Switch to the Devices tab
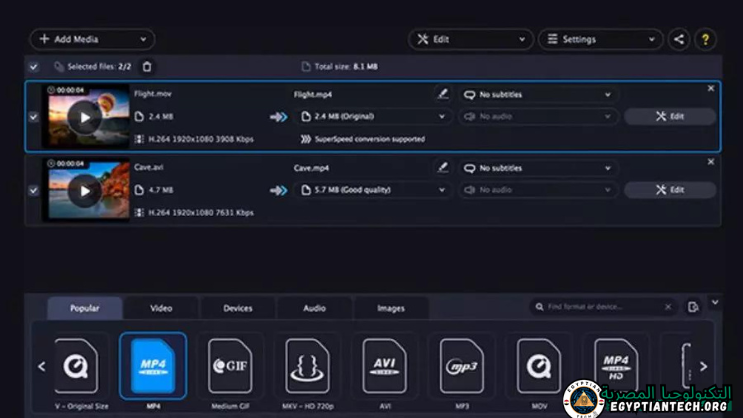The width and height of the screenshot is (743, 418). (x=237, y=308)
